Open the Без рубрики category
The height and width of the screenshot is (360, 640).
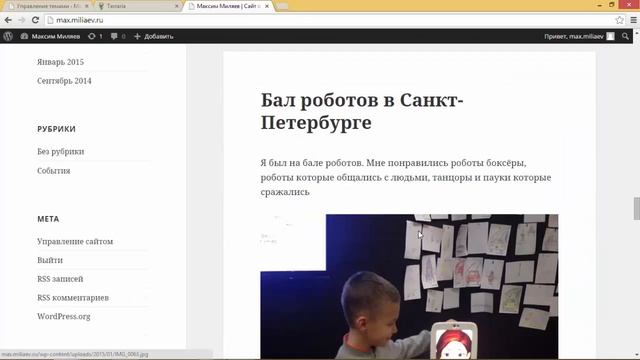pyautogui.click(x=60, y=151)
